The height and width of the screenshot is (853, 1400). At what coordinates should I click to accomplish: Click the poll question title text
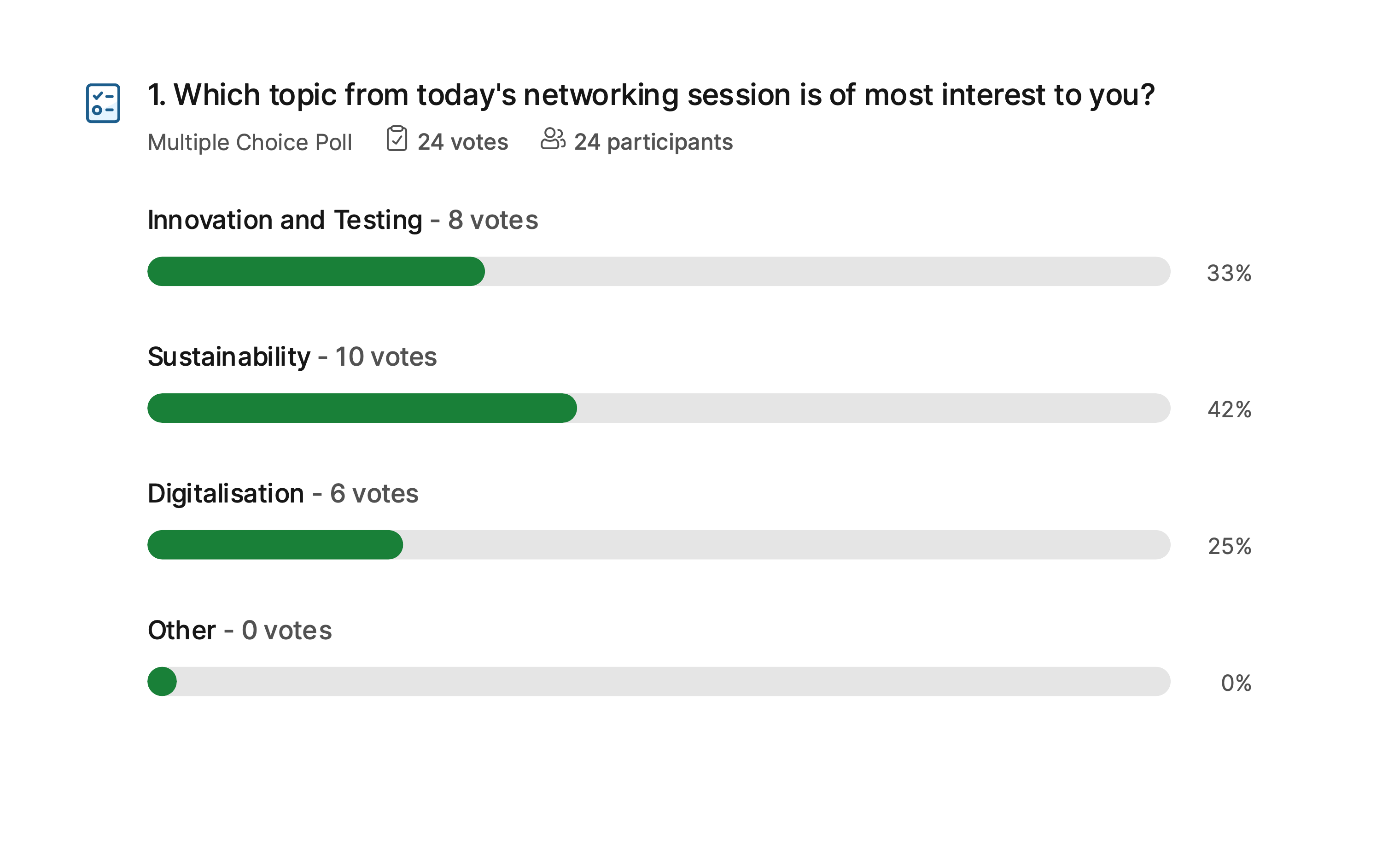[651, 94]
